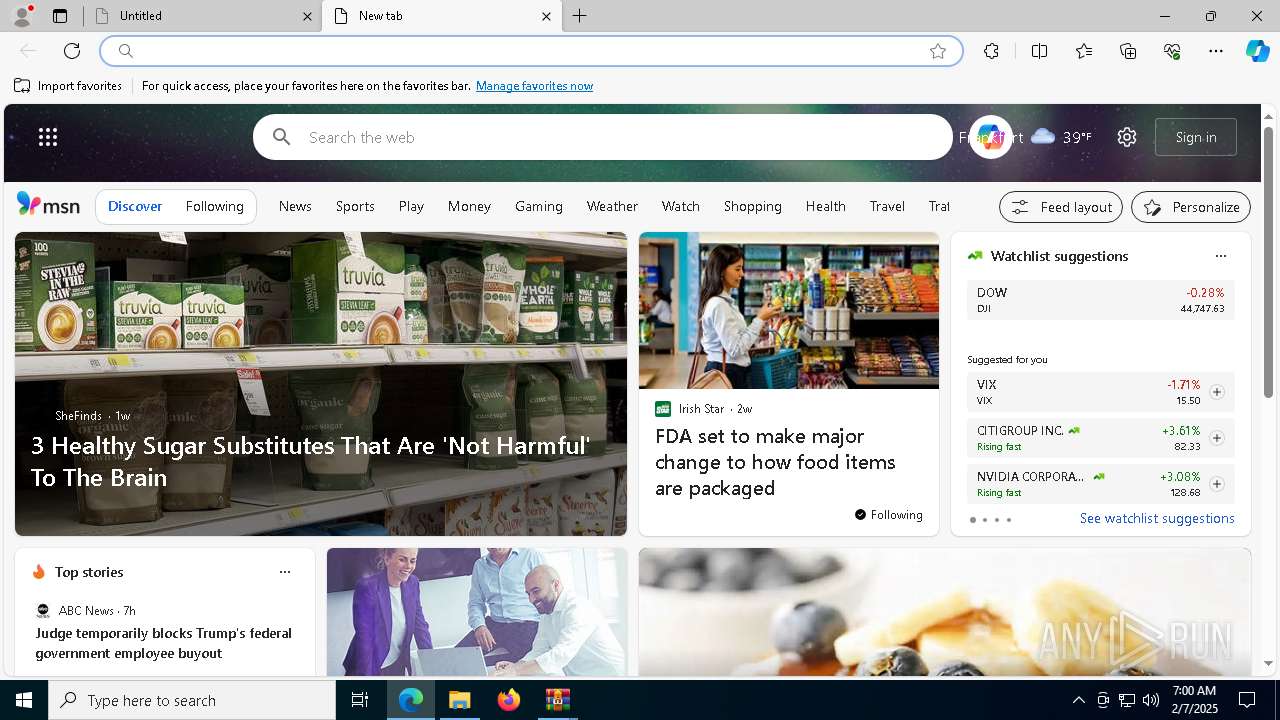Viewport: 1280px width, 720px height.
Task: Open the tab actions menu icon
Action: click(x=60, y=16)
